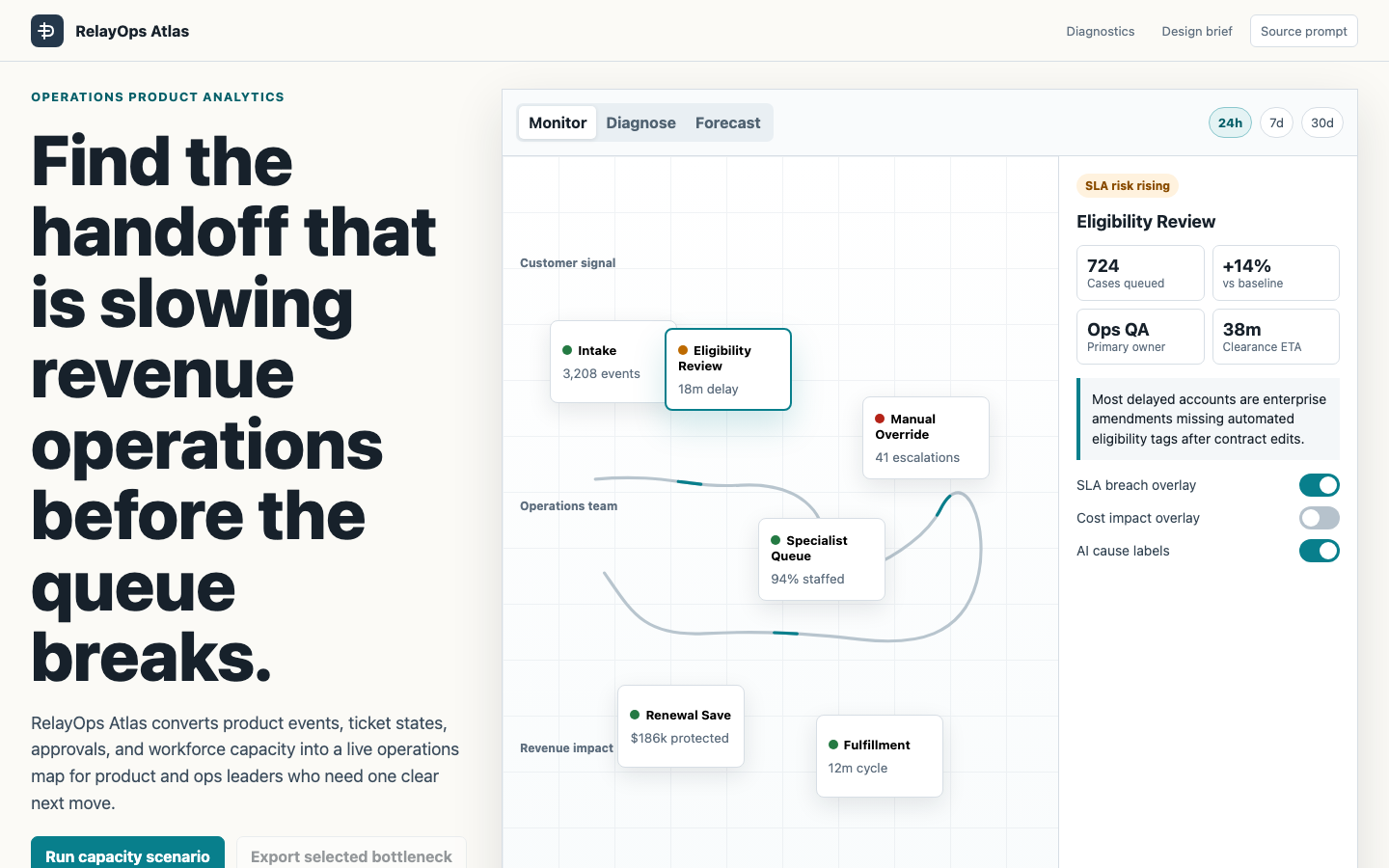Viewport: 1389px width, 868px height.
Task: Switch to the Forecast tab
Action: [x=727, y=122]
